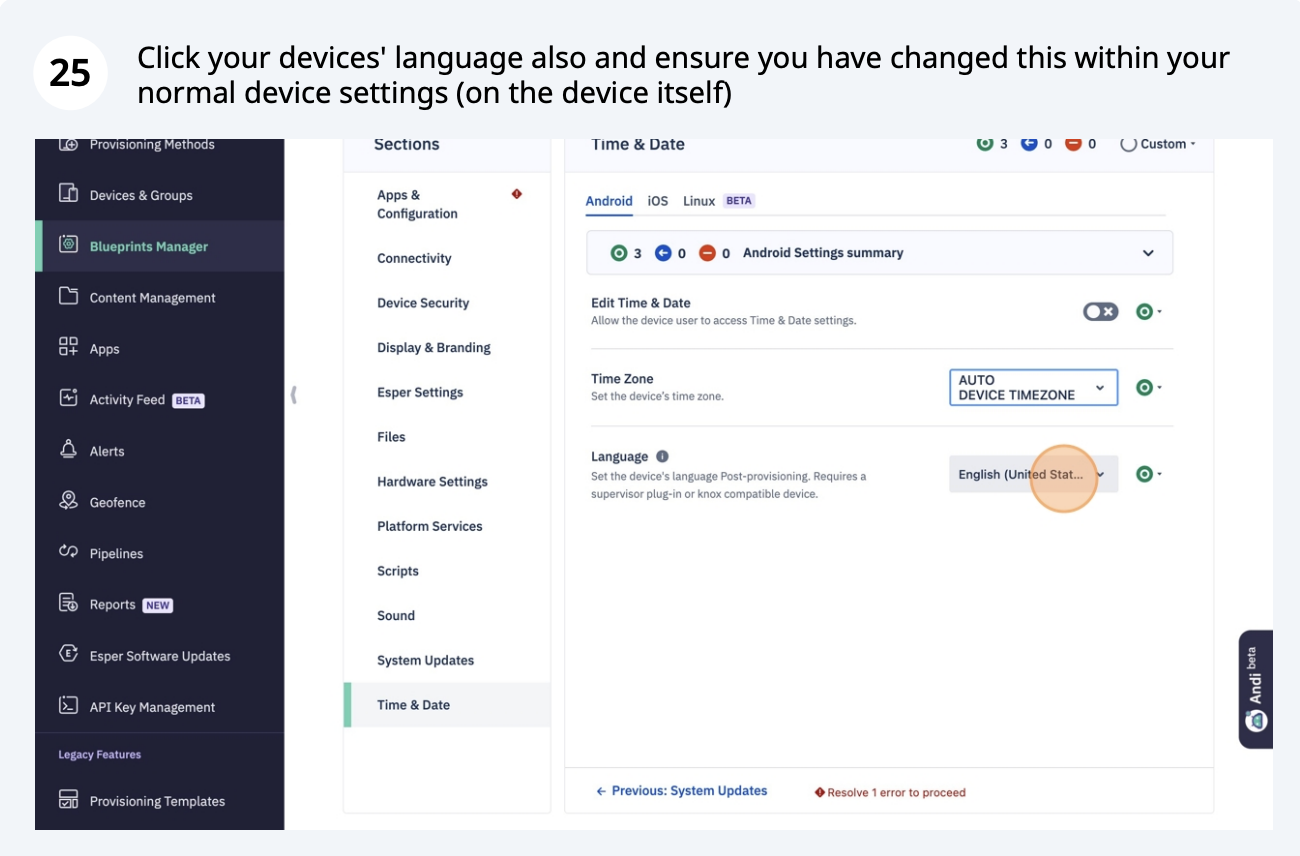
Task: Click the info icon beside Language
Action: (x=662, y=456)
